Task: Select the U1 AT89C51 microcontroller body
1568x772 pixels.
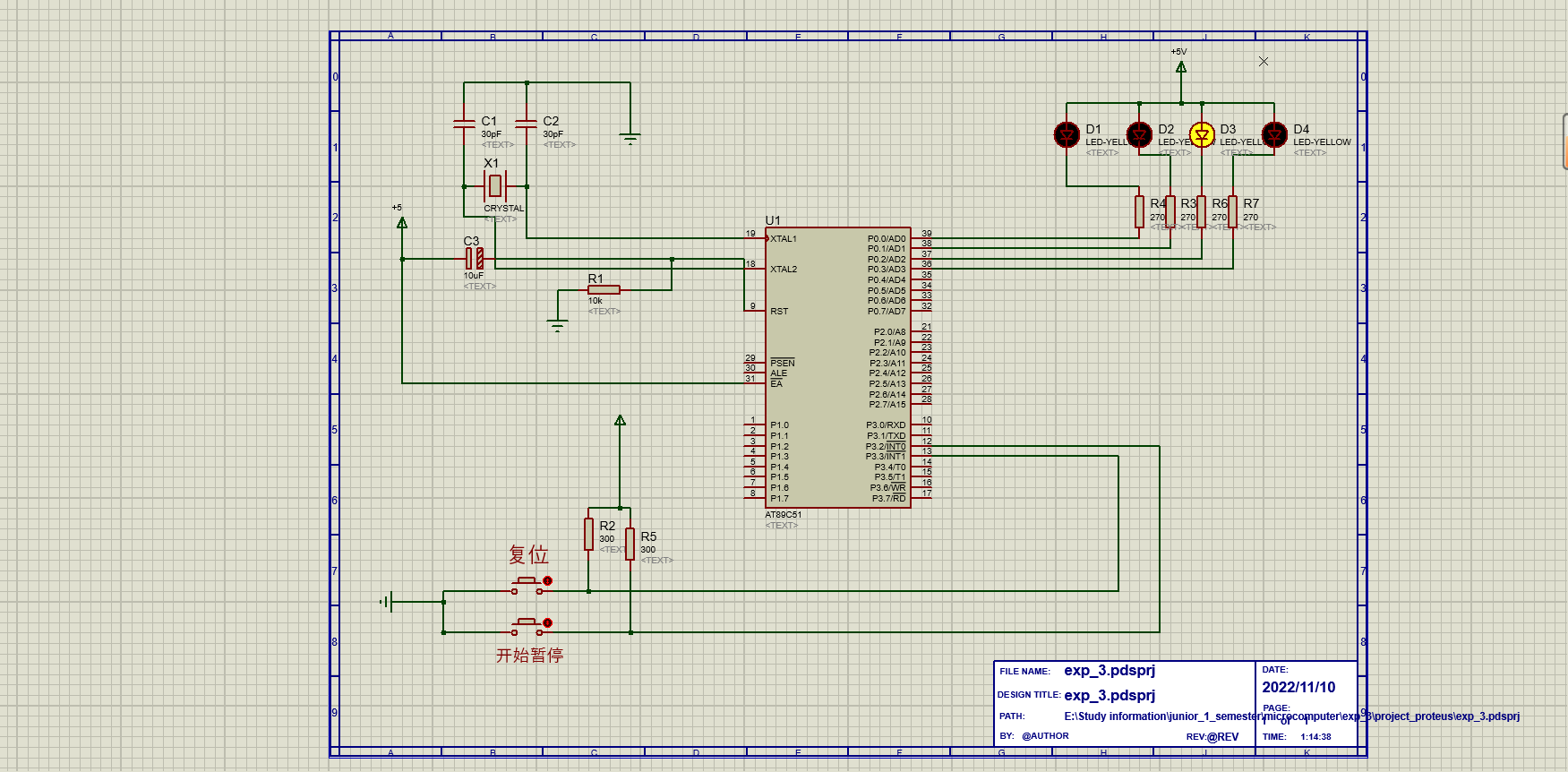Action: [x=838, y=367]
